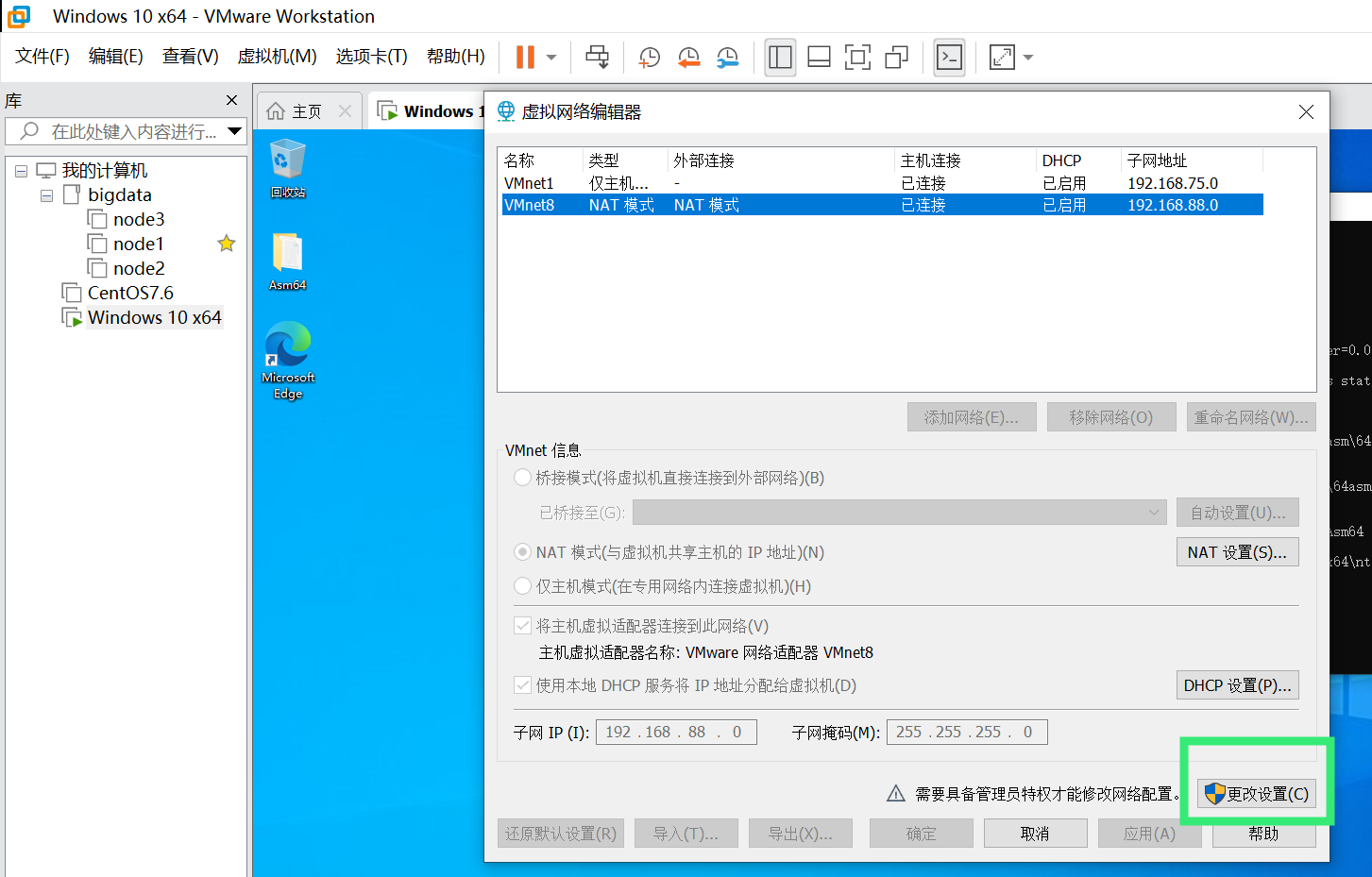Open NAT 设置(S)... dialog
This screenshot has width=1372, height=877.
coord(1238,552)
